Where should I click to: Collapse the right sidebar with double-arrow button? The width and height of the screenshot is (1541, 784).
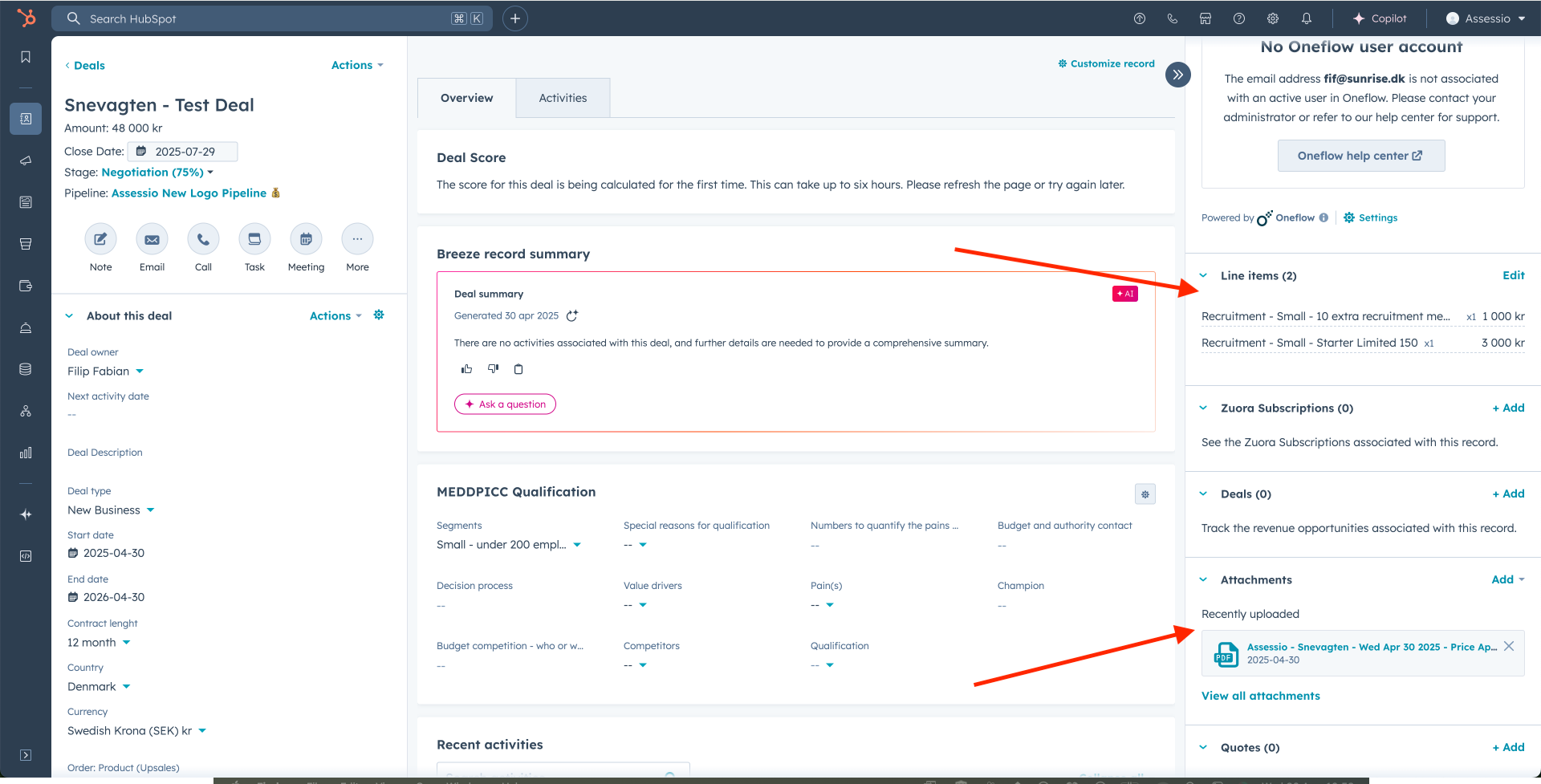pyautogui.click(x=1177, y=75)
